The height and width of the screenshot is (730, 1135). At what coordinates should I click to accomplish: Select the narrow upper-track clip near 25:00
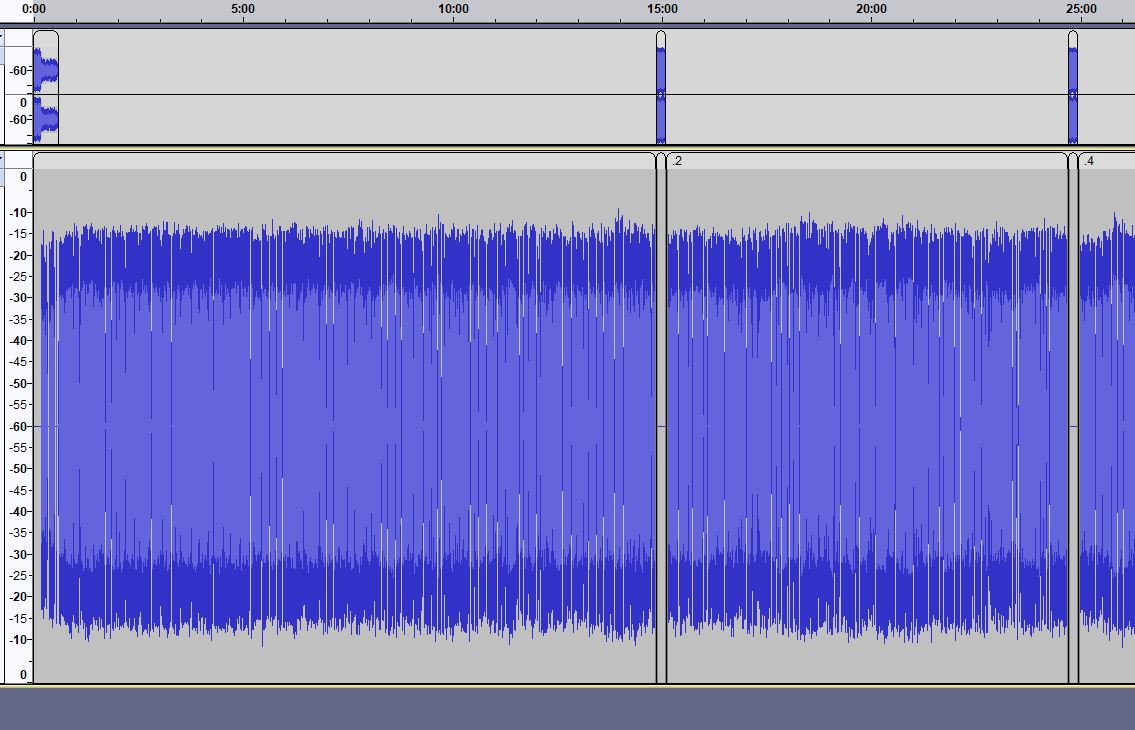pos(1073,88)
